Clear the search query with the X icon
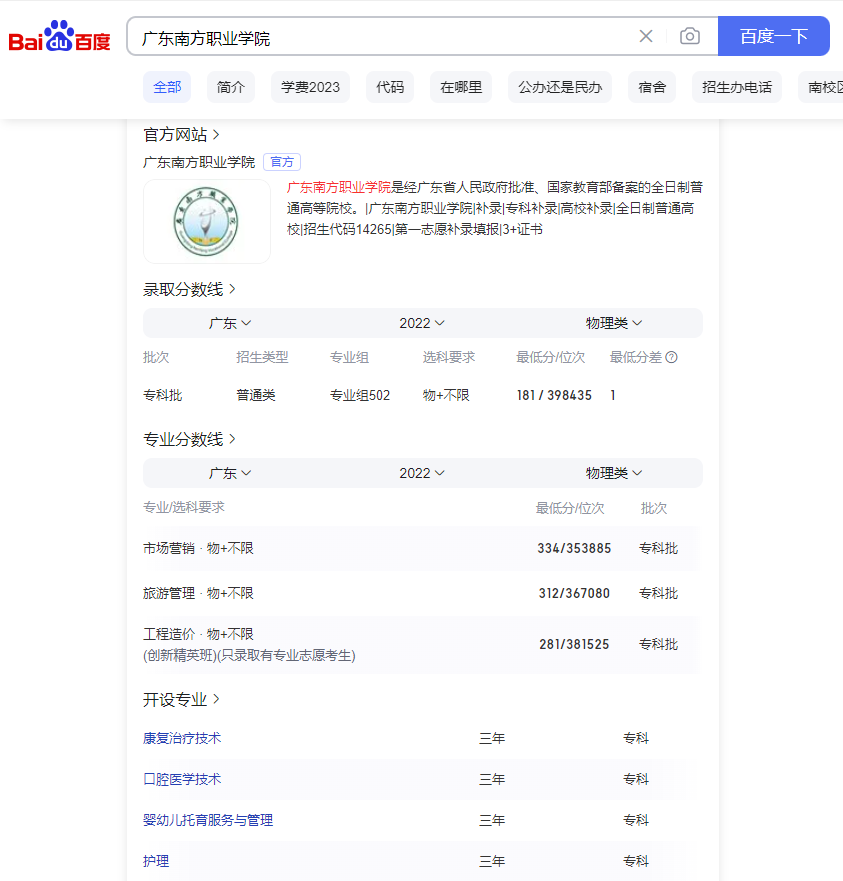Screen dimensions: 843x881 645,36
